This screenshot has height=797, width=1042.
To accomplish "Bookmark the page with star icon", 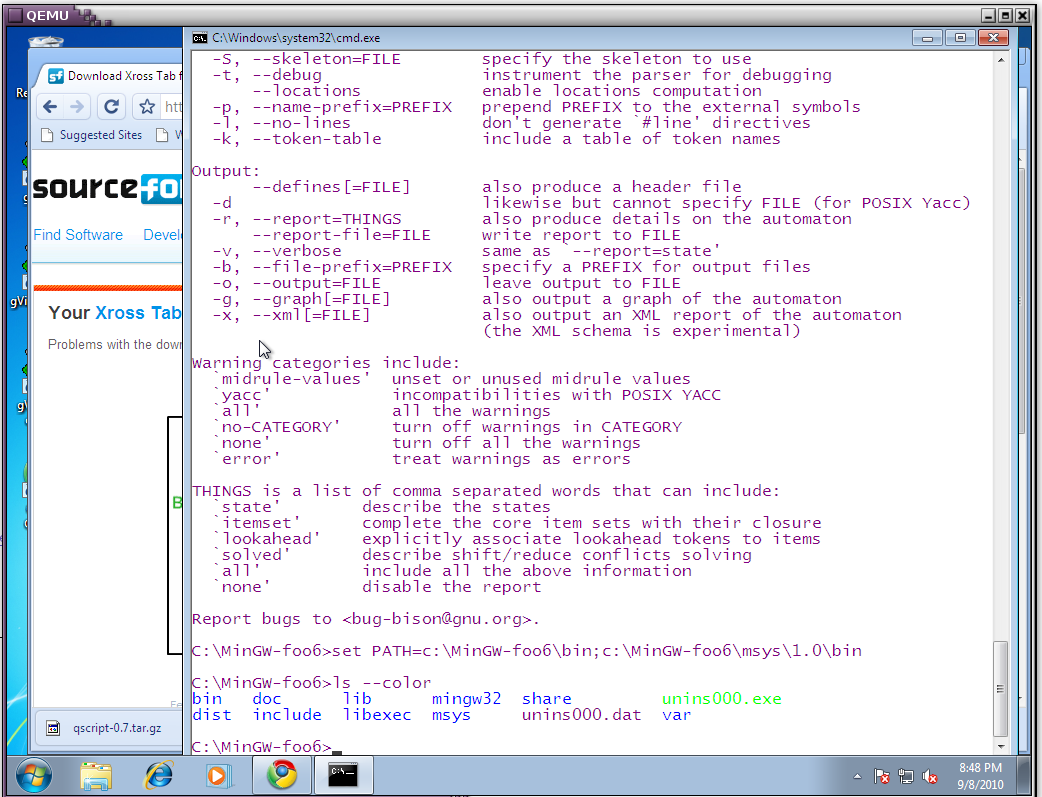I will click(x=147, y=107).
